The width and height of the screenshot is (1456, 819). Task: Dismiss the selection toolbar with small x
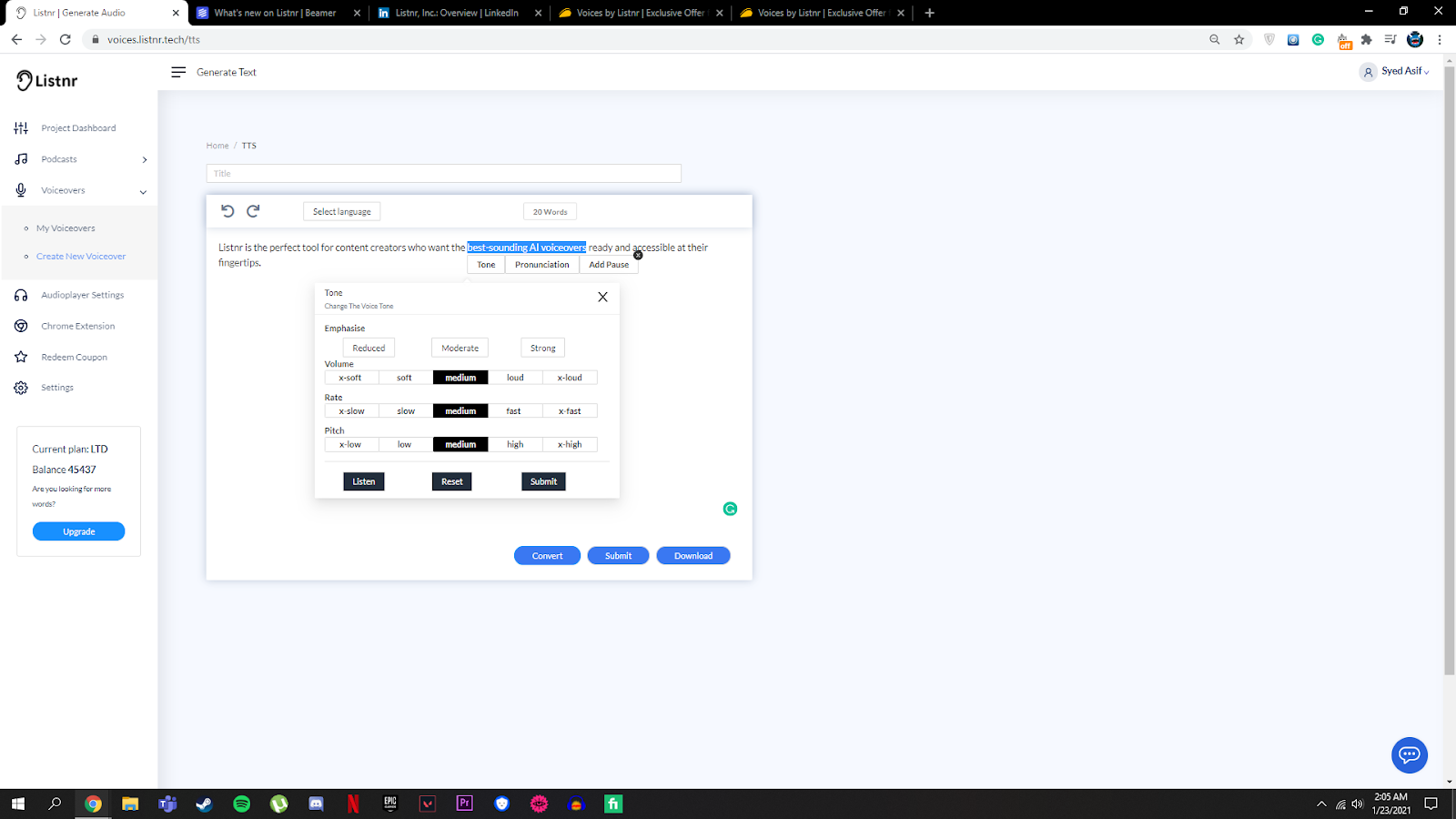(x=638, y=255)
